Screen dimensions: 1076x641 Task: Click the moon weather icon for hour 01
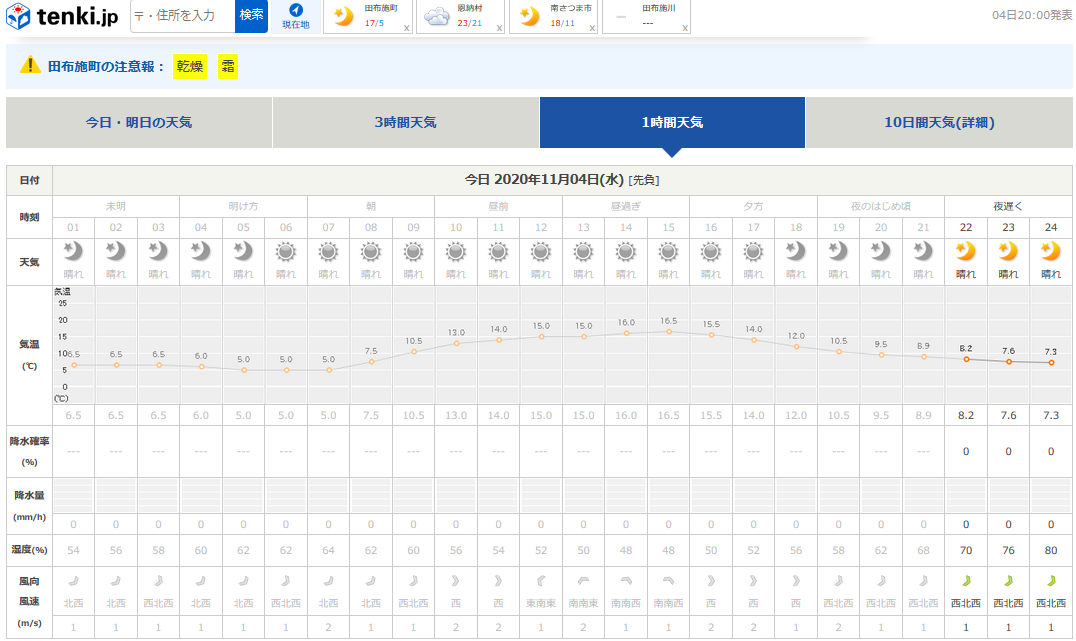(73, 252)
